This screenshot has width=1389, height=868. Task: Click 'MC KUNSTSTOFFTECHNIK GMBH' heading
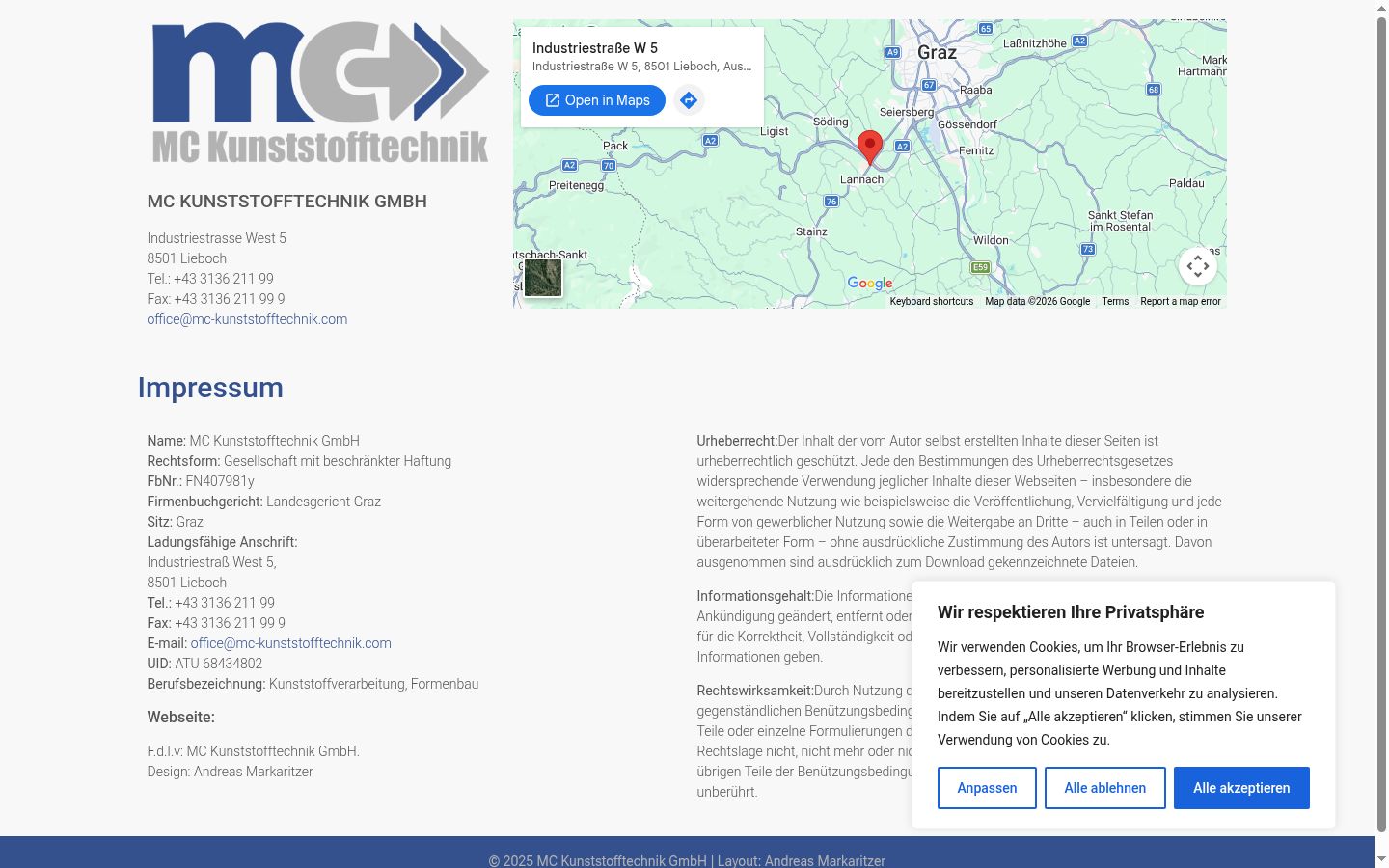pyautogui.click(x=286, y=202)
